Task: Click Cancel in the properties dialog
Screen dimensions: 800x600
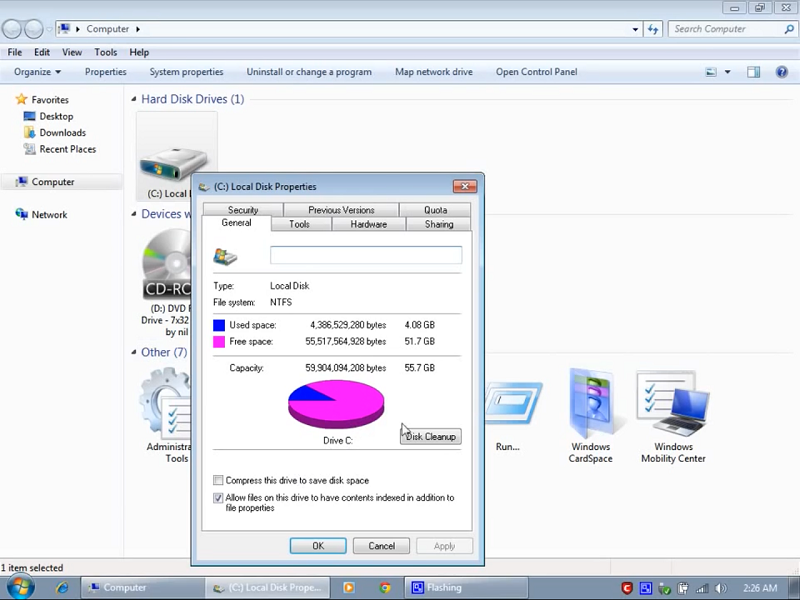Action: click(x=382, y=546)
